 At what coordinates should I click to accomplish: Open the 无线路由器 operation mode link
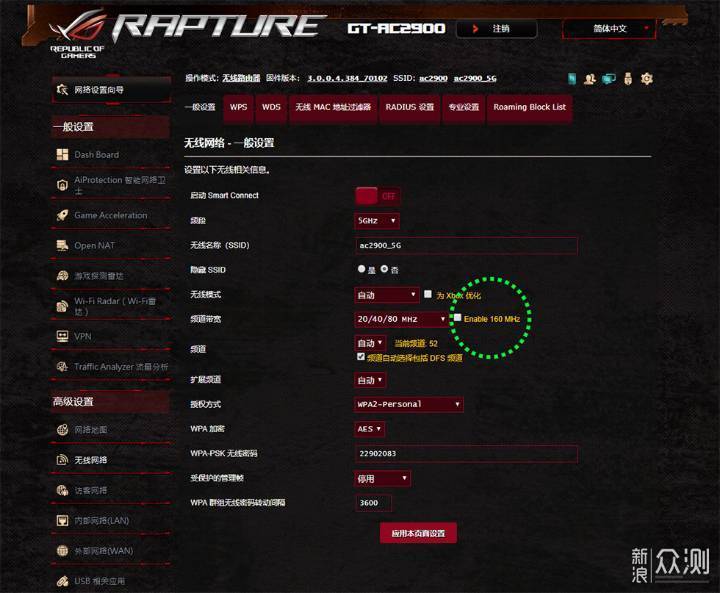point(241,79)
